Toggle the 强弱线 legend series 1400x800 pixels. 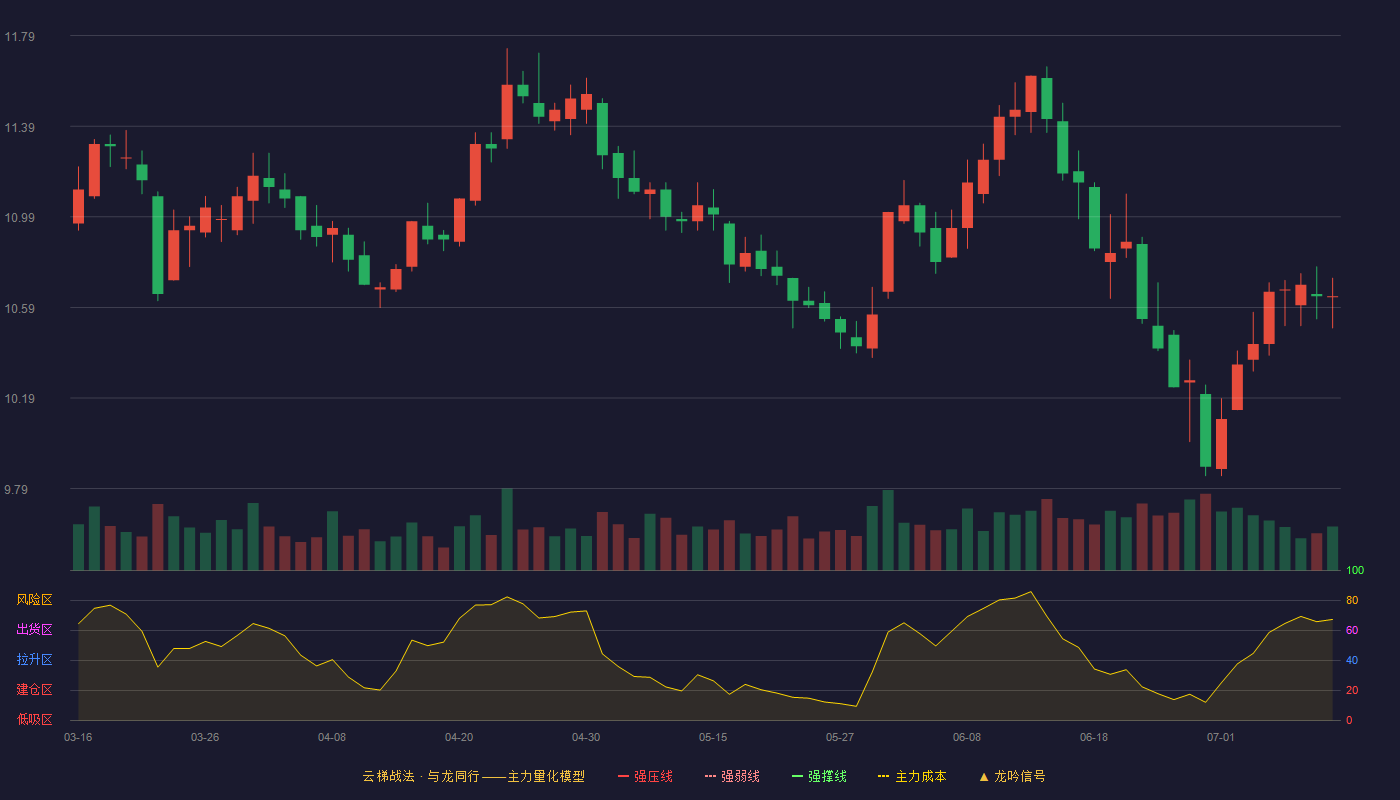(732, 776)
